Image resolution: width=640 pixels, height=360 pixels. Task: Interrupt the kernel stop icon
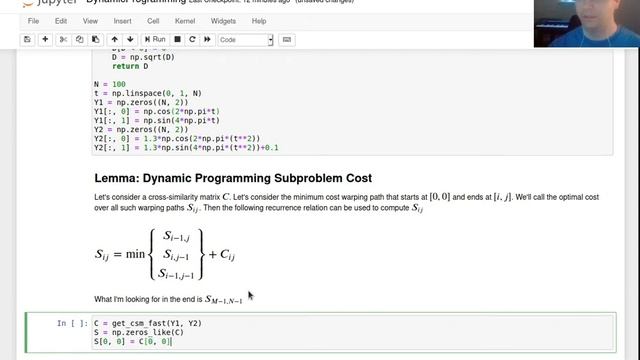(x=178, y=40)
